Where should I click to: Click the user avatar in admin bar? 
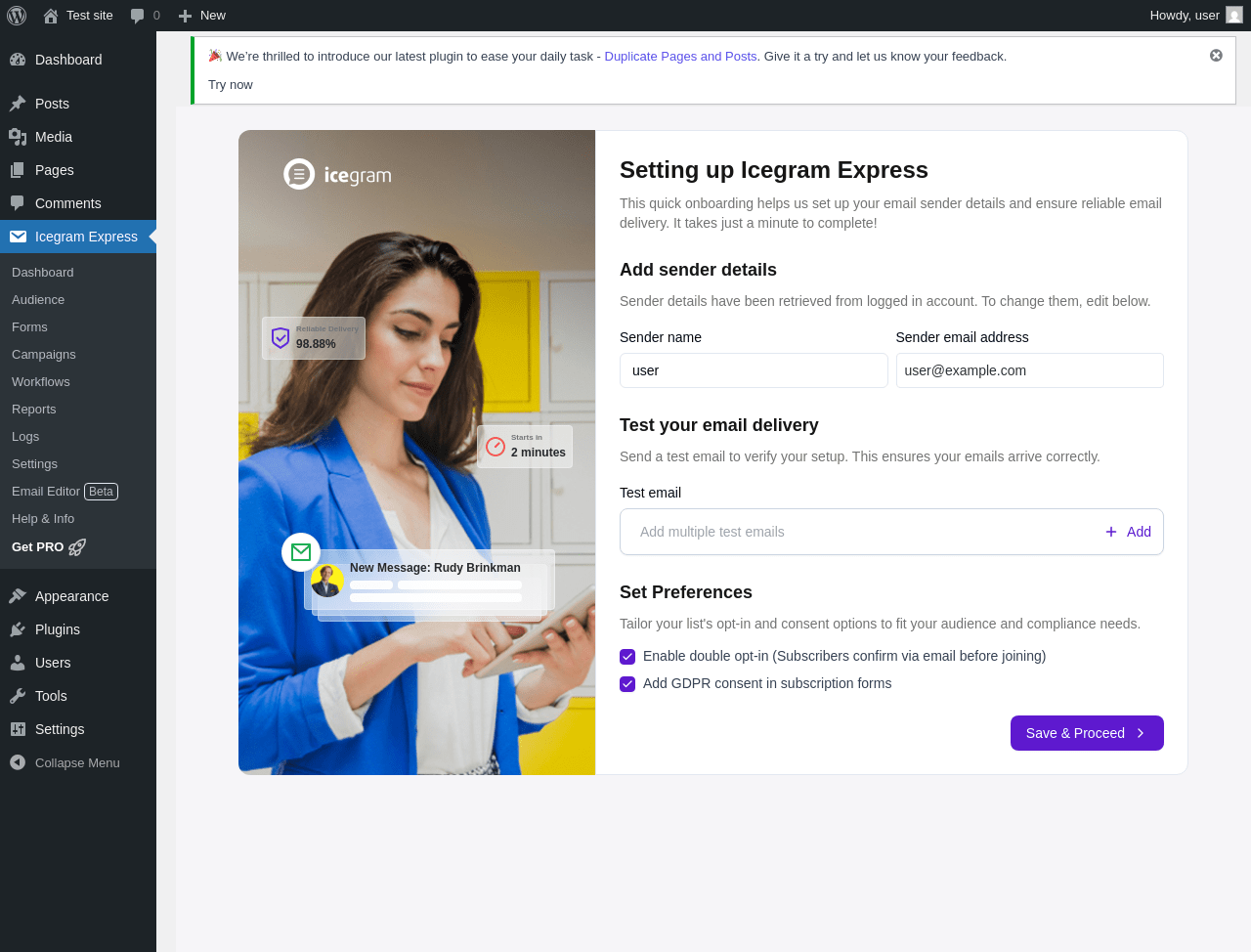[1234, 16]
